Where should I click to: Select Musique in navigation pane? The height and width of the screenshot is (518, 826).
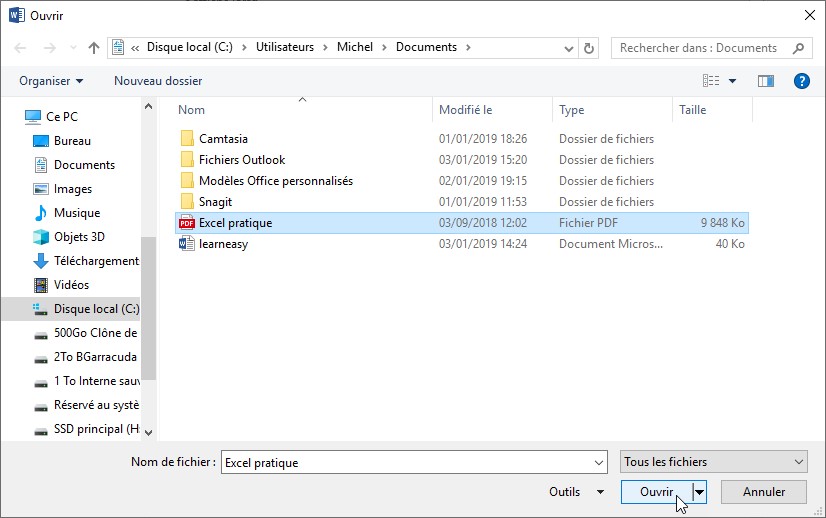click(x=76, y=213)
